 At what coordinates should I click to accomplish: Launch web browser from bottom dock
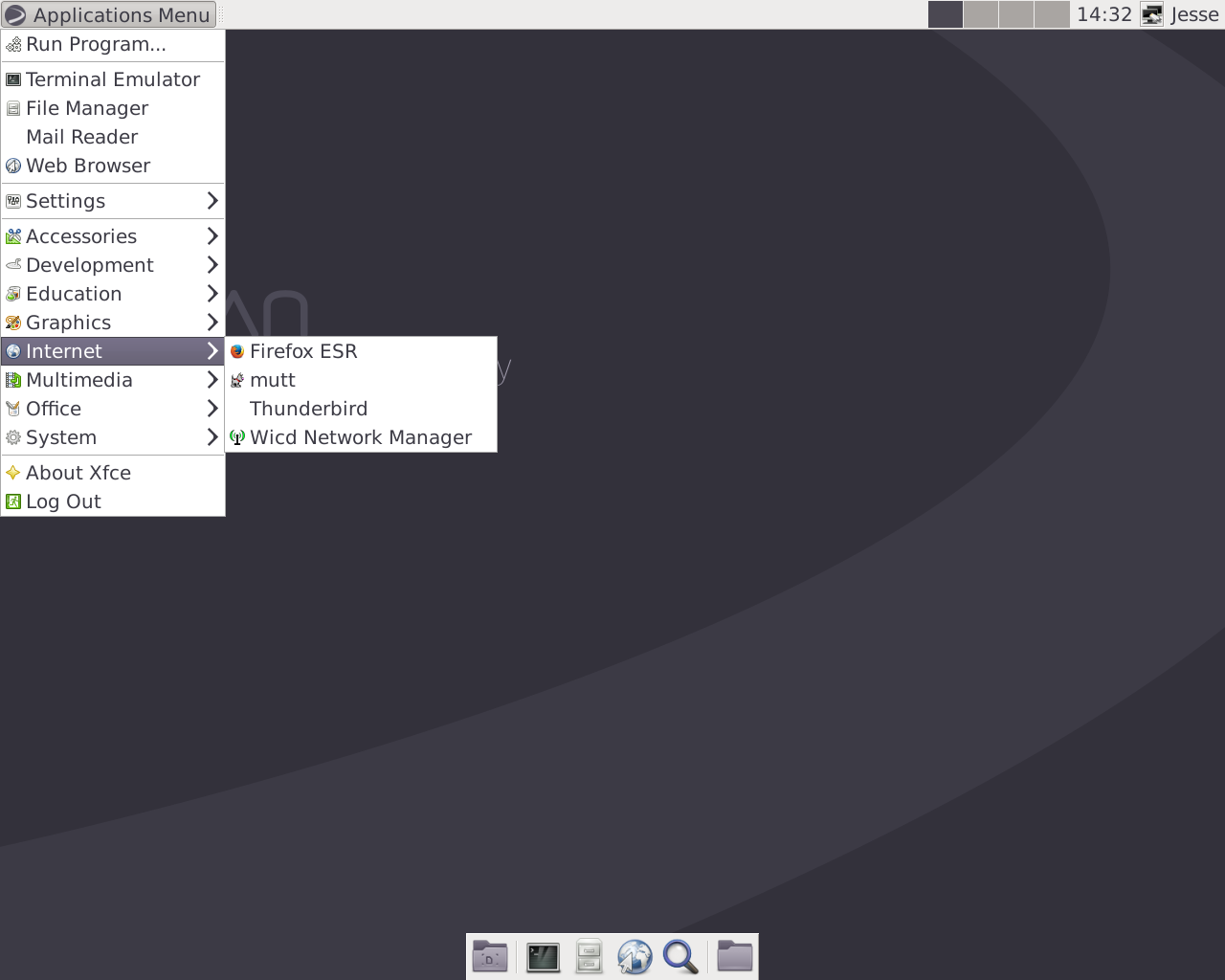[635, 956]
